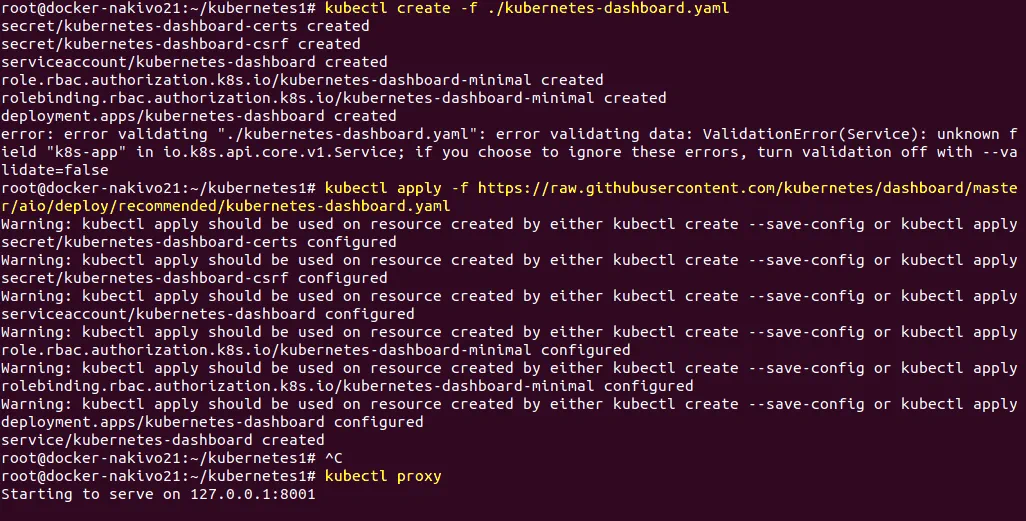Click the 'secret/kubernetes-dashboard-certs created' output line
This screenshot has width=1026, height=521.
(x=185, y=26)
